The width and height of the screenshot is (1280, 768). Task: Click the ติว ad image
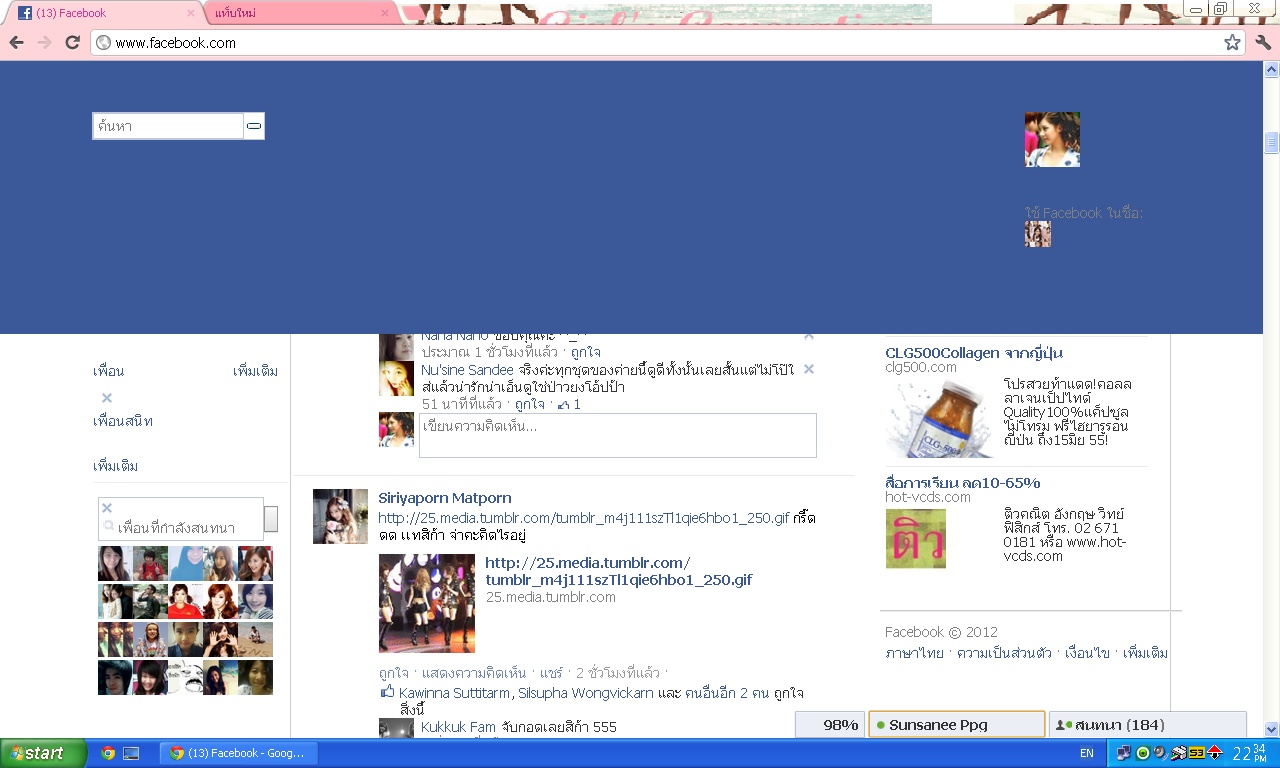coord(915,539)
